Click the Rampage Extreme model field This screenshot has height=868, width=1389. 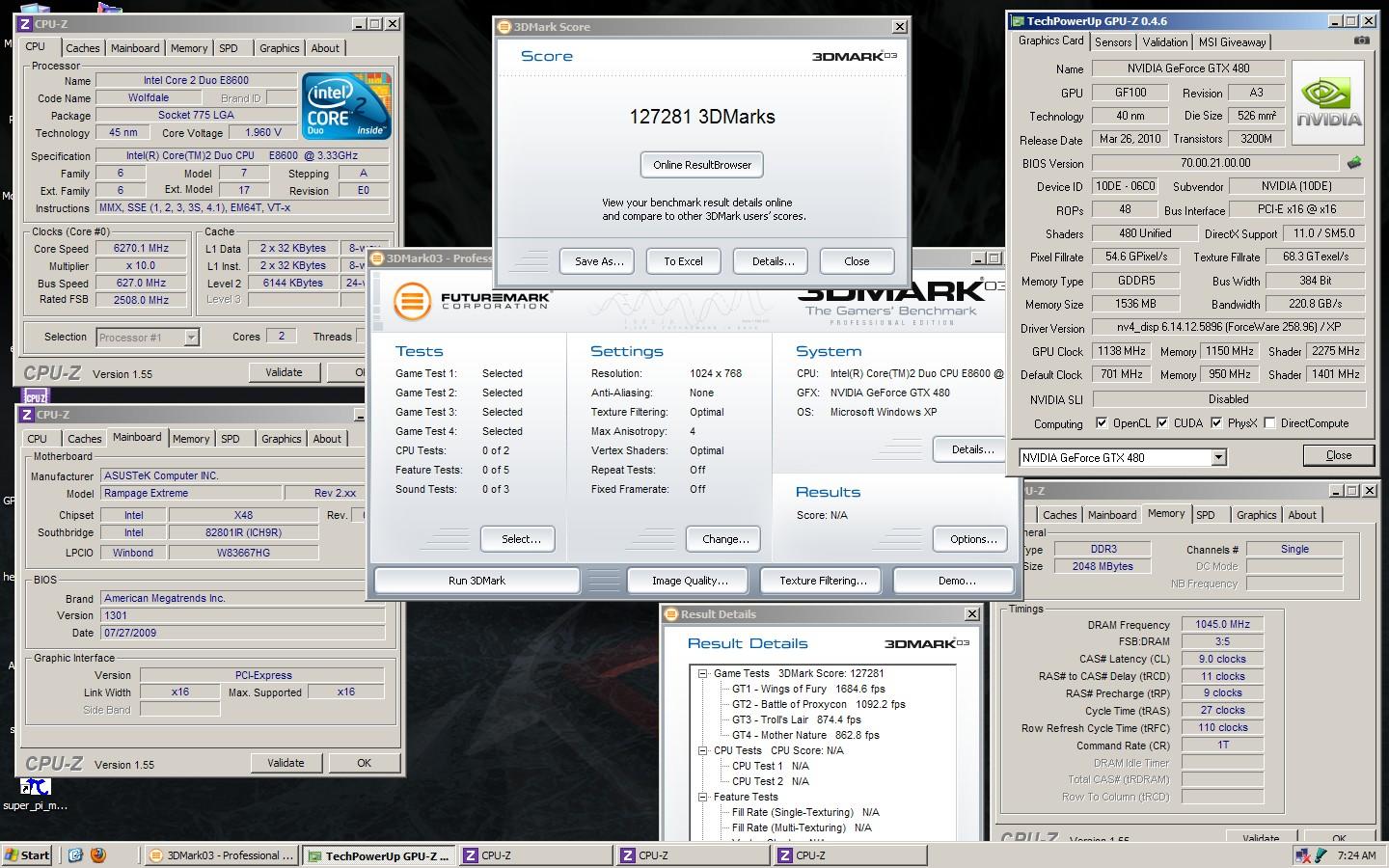[x=189, y=493]
